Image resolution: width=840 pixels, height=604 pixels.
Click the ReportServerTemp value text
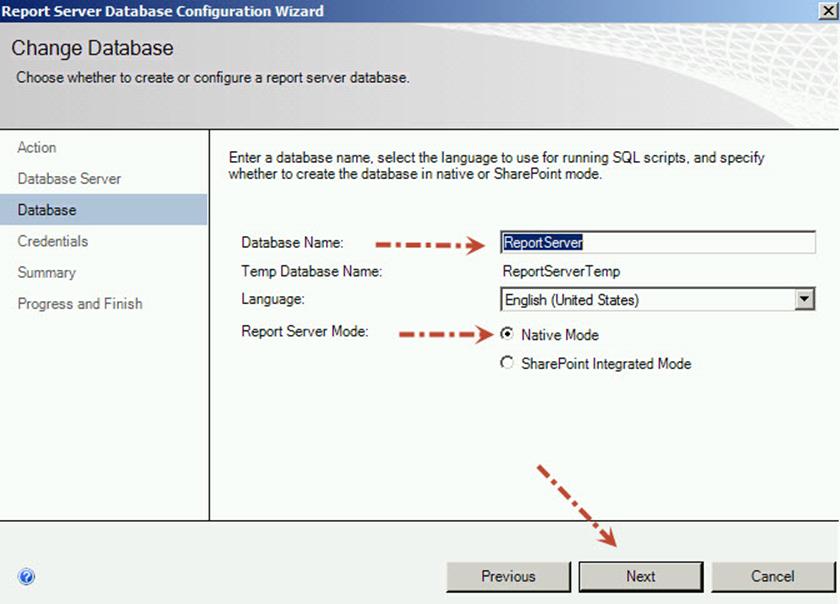561,271
